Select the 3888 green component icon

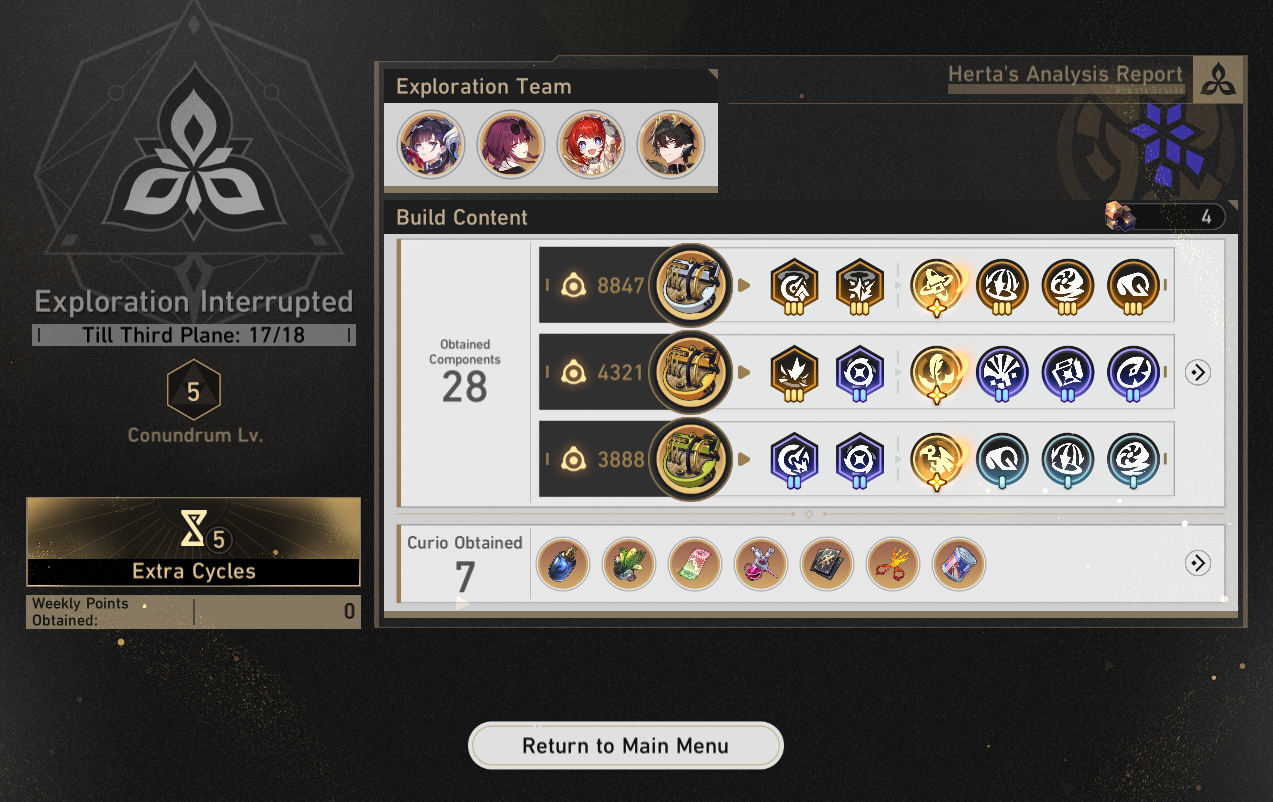(x=690, y=460)
